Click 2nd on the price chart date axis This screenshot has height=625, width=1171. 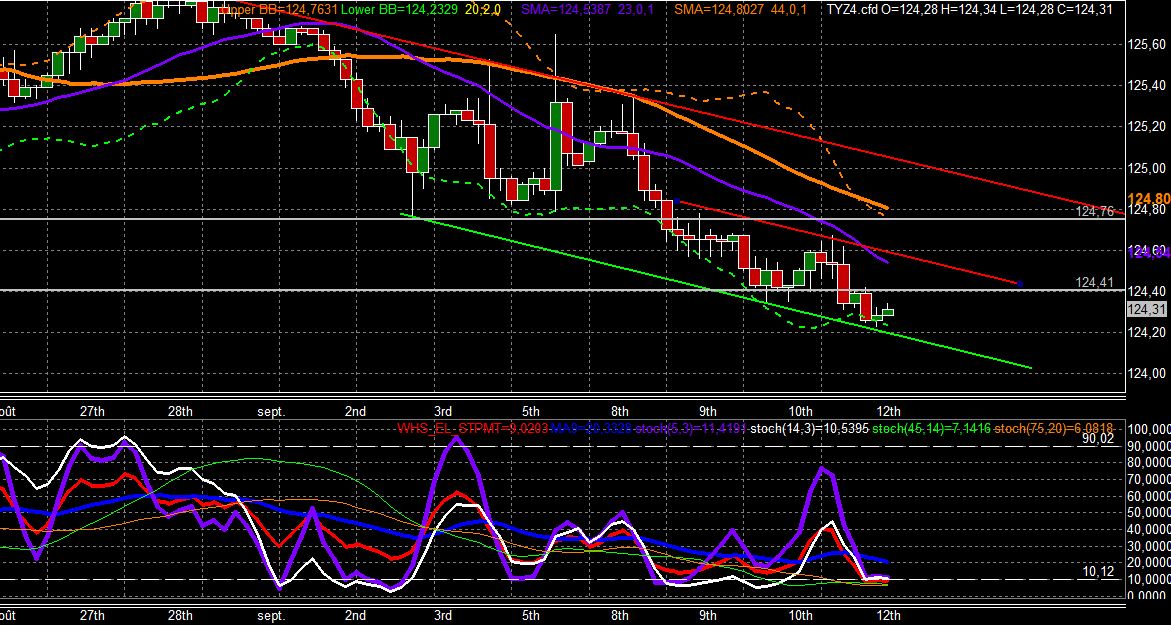point(355,411)
